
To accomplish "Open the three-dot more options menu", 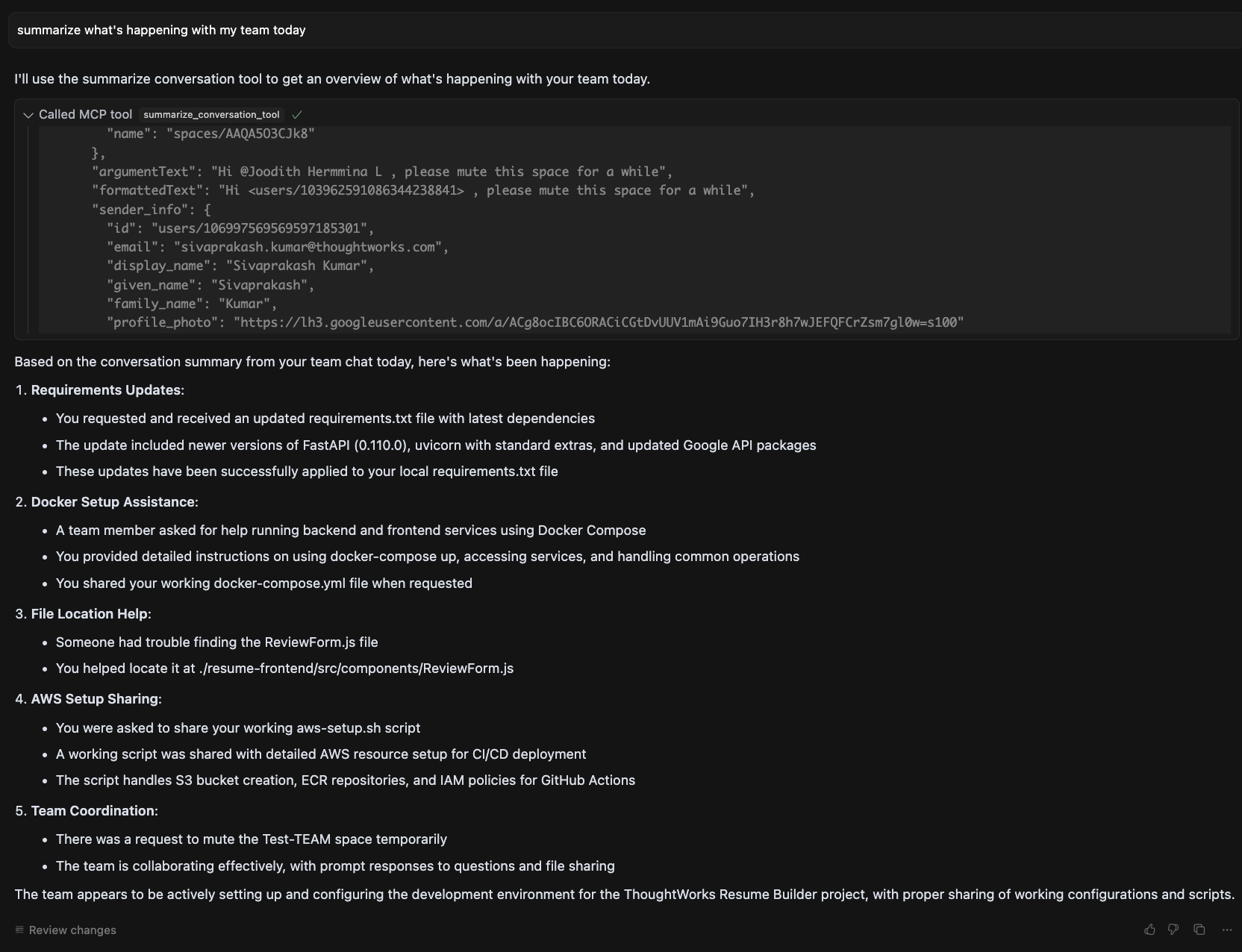I will (x=1227, y=930).
